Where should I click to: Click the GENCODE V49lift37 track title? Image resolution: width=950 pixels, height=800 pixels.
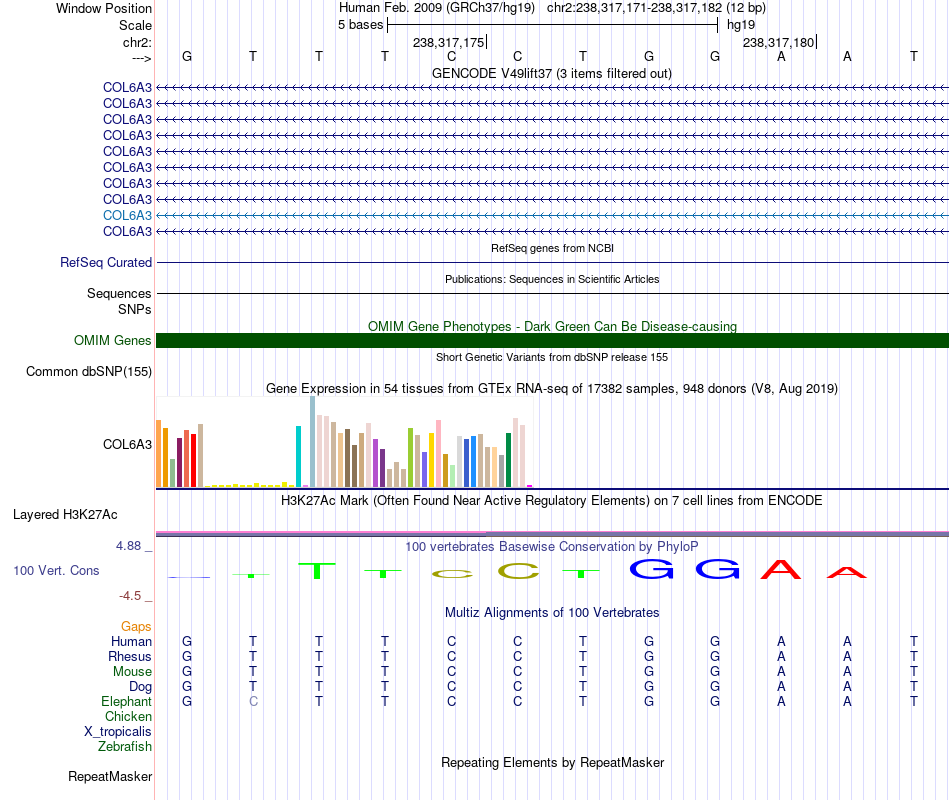(552, 73)
